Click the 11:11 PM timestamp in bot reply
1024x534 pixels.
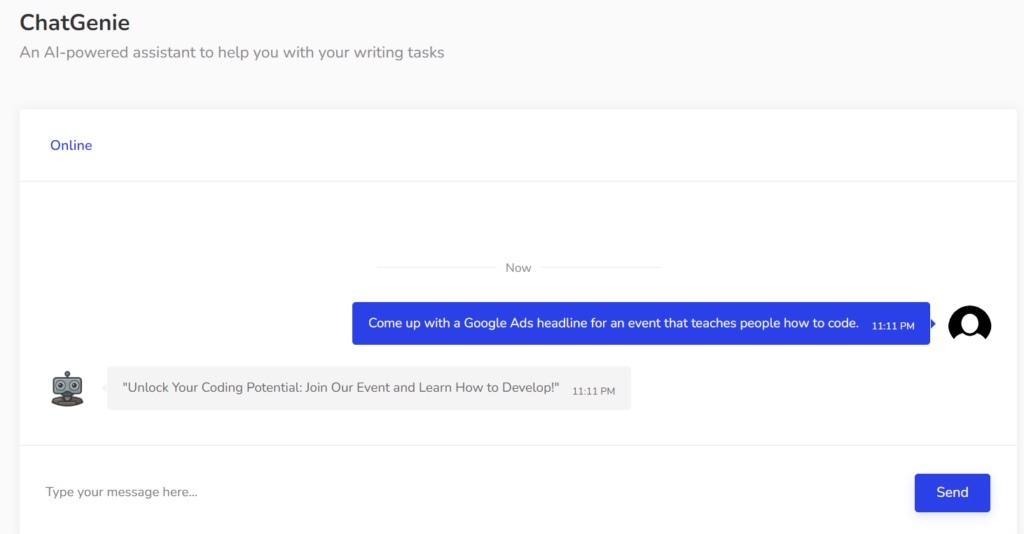point(593,391)
